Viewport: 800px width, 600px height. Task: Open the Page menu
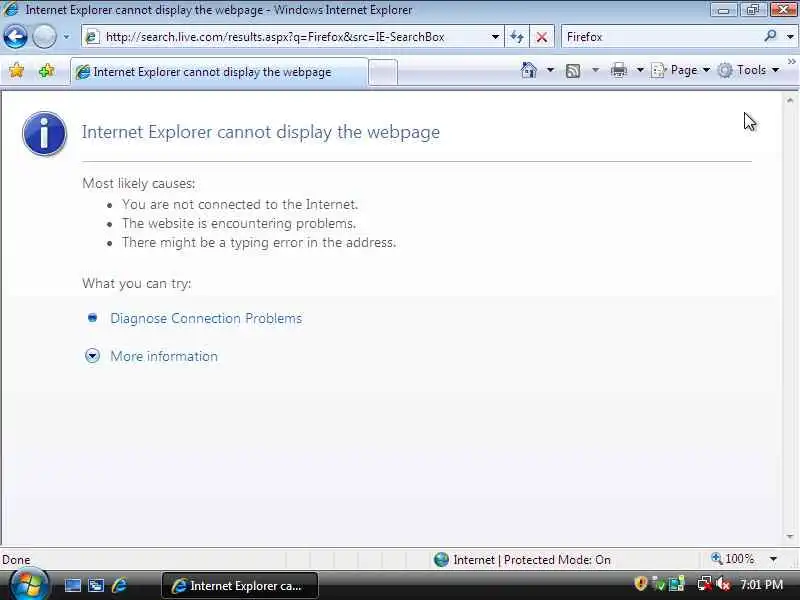681,70
